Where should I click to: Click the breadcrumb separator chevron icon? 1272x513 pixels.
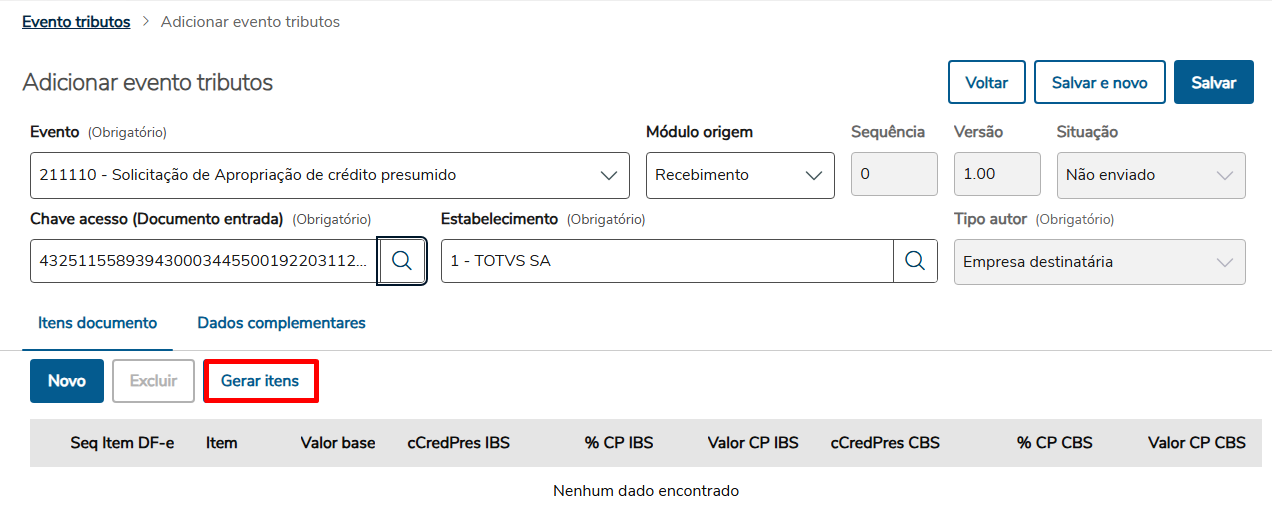pyautogui.click(x=146, y=22)
